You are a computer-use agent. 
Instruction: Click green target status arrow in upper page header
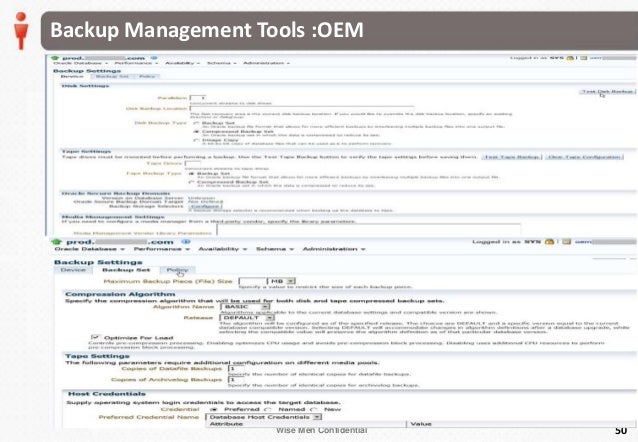point(56,58)
